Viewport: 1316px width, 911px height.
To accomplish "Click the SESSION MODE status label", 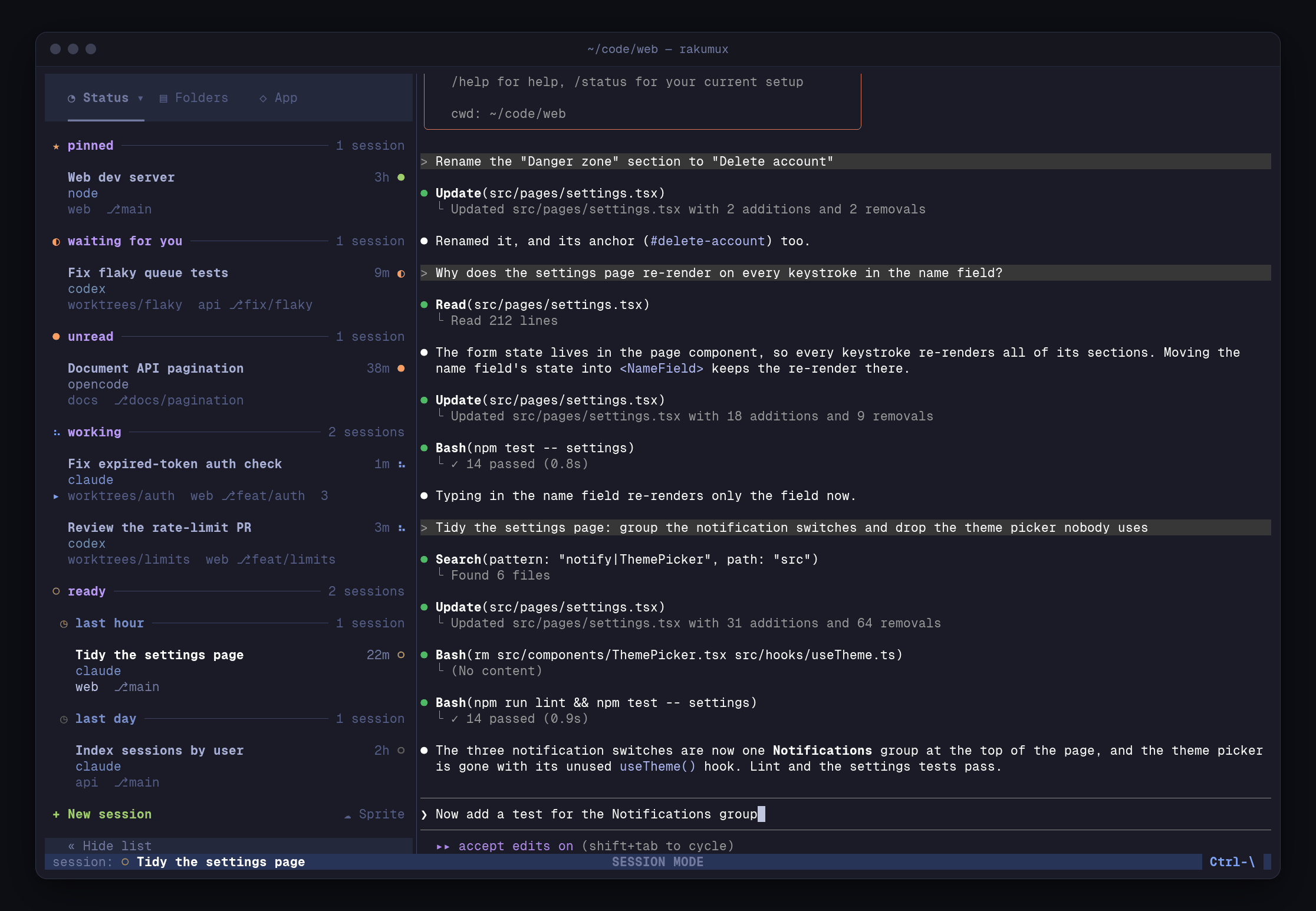I will tap(657, 862).
